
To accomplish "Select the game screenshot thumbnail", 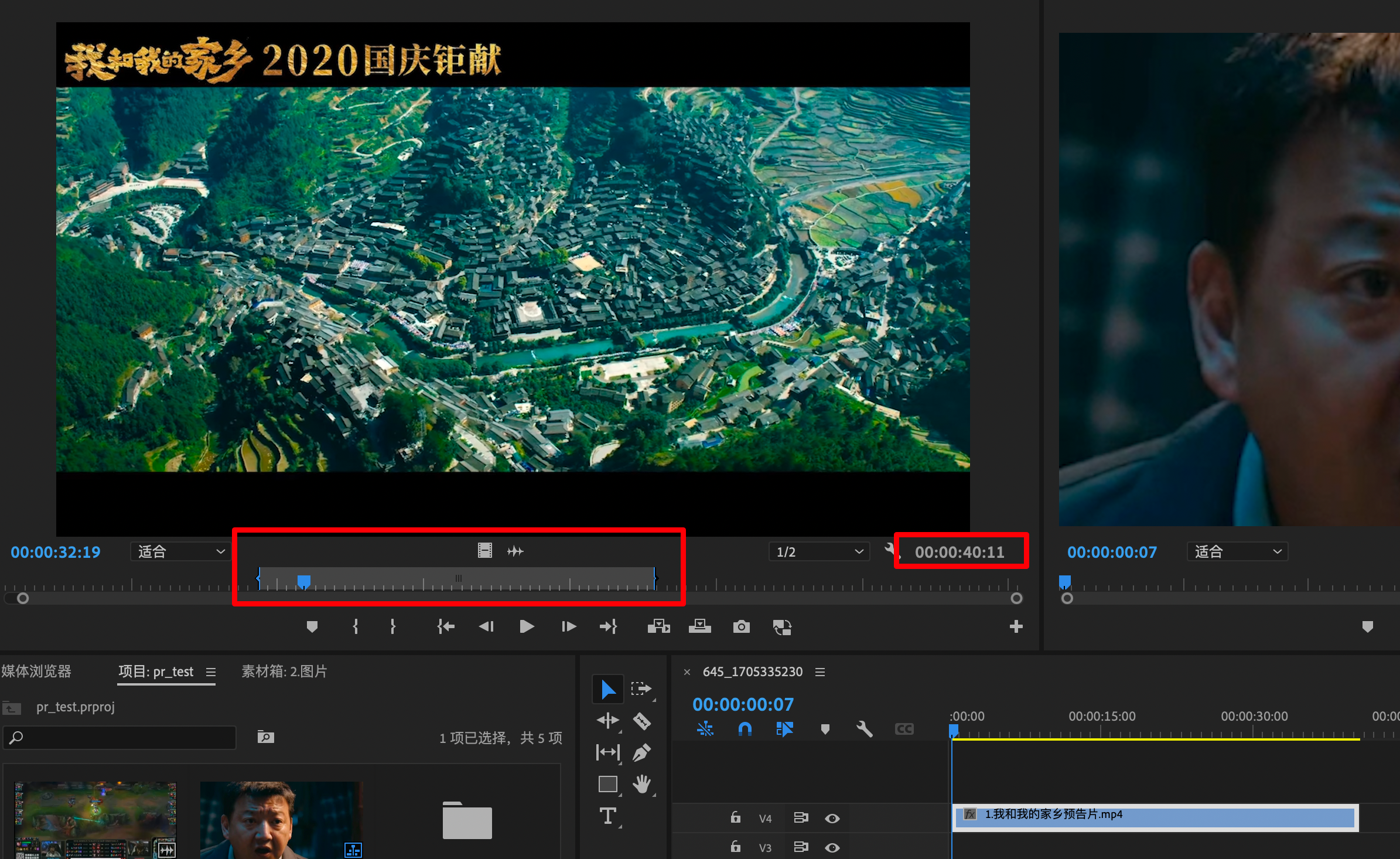I will (x=95, y=819).
